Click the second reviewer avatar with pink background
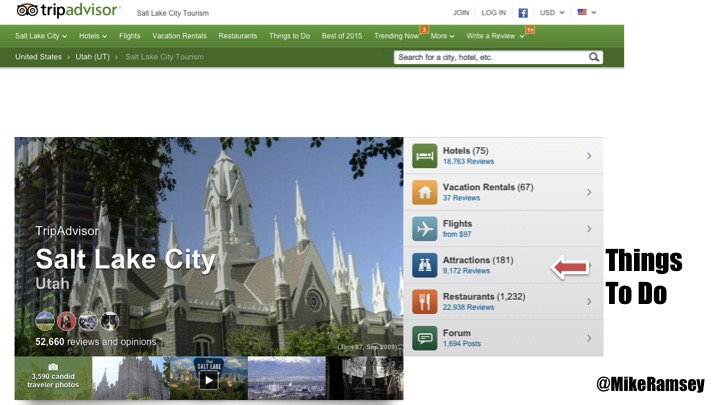 coord(66,321)
